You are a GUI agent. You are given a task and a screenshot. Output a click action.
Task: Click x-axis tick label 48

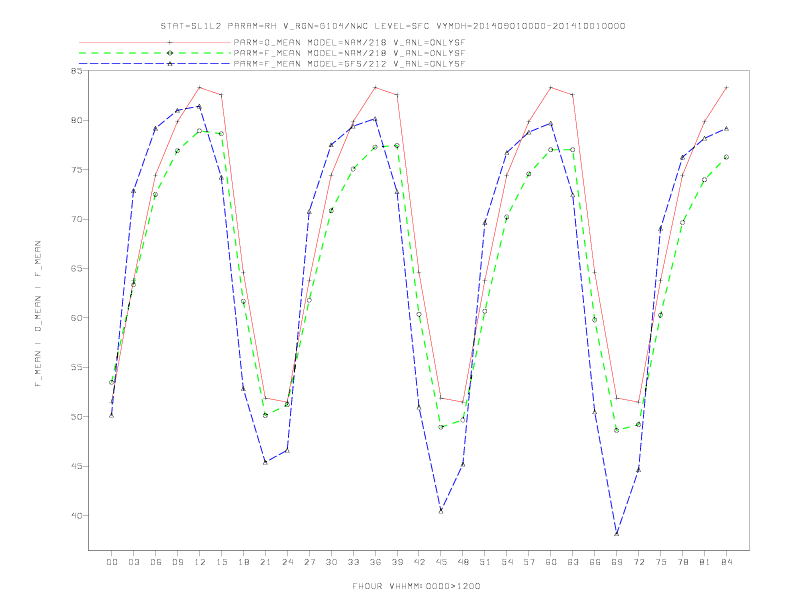pyautogui.click(x=463, y=562)
